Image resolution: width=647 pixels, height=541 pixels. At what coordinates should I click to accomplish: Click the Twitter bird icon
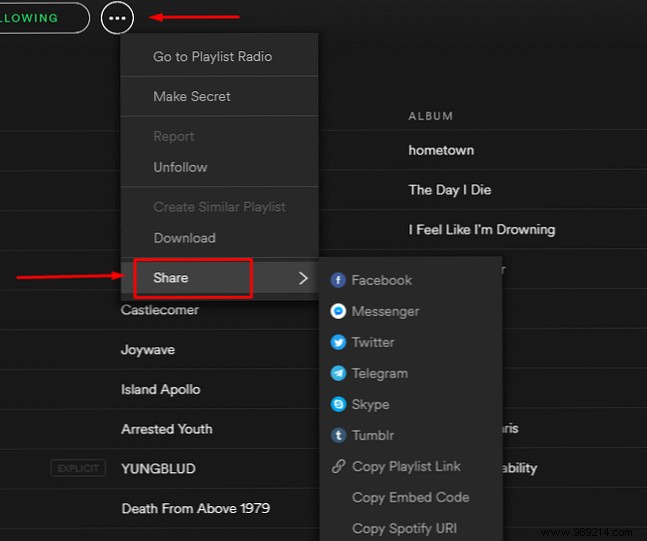[338, 342]
